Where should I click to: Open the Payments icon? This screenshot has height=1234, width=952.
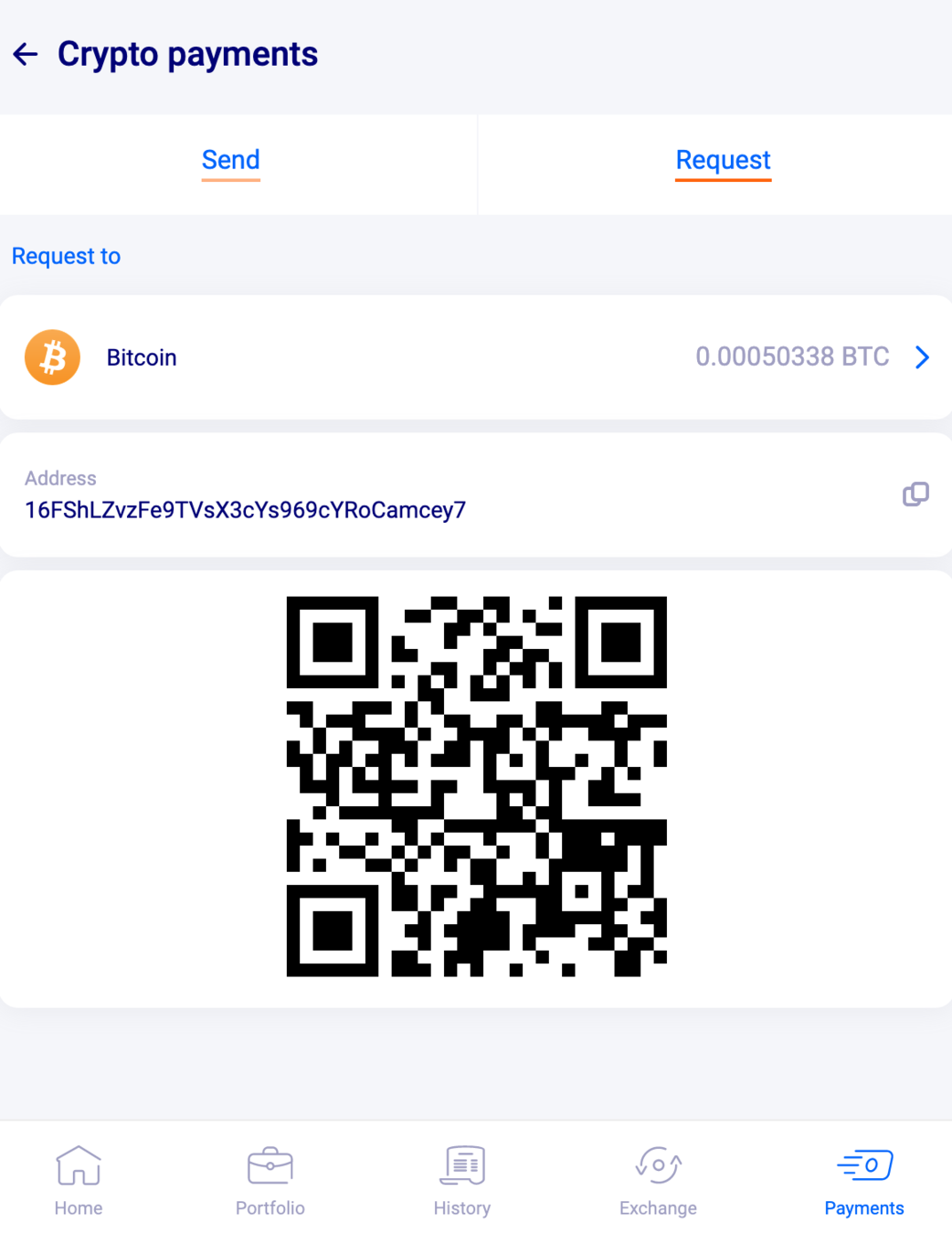[x=864, y=1165]
